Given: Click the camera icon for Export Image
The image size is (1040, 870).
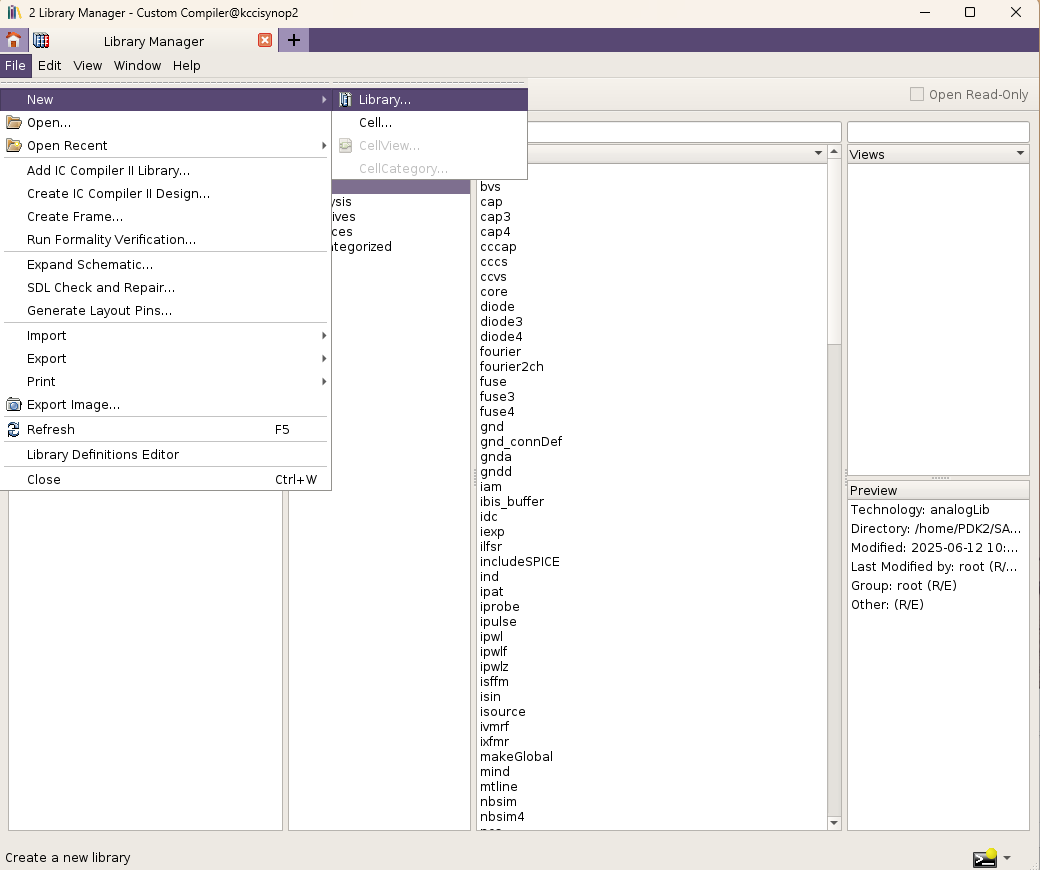Looking at the screenshot, I should pos(13,404).
